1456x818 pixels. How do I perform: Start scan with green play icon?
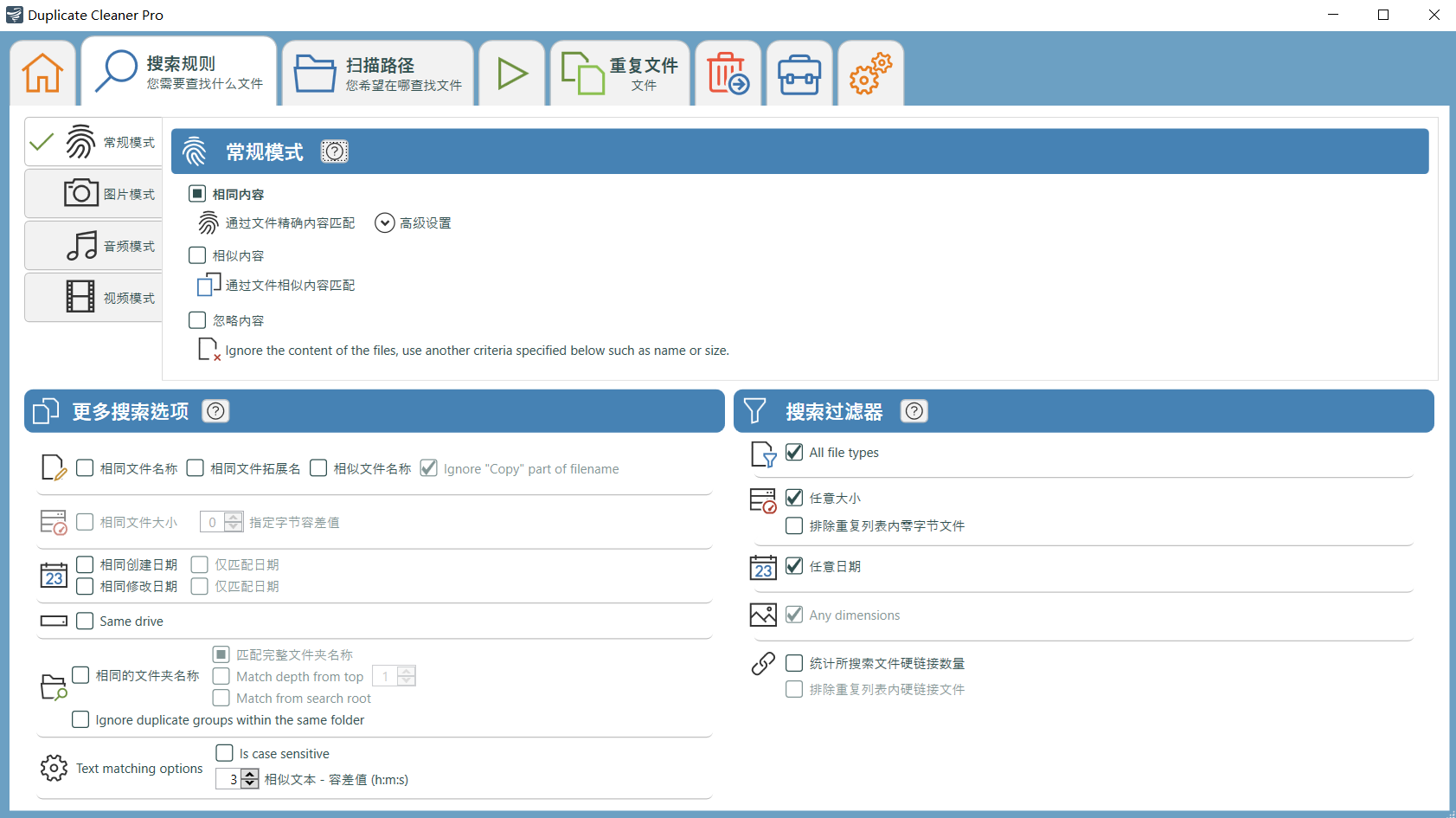[512, 74]
